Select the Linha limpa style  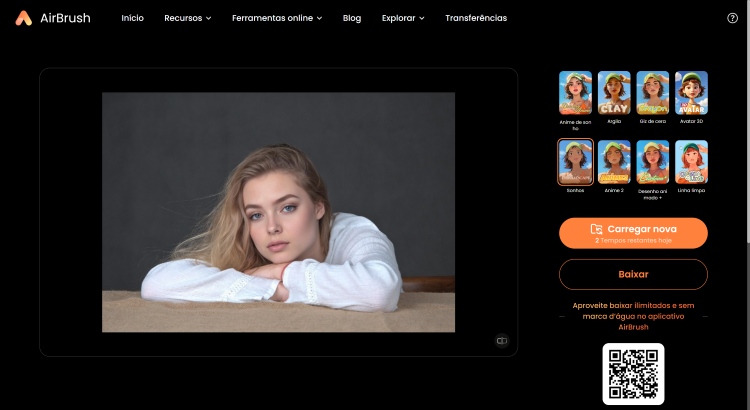[x=691, y=162]
